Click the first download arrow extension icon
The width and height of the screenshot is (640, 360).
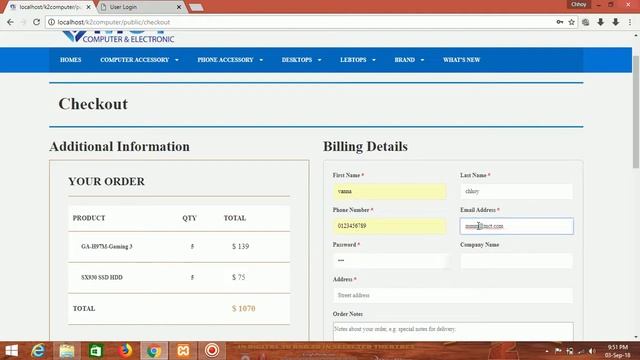(x=600, y=22)
